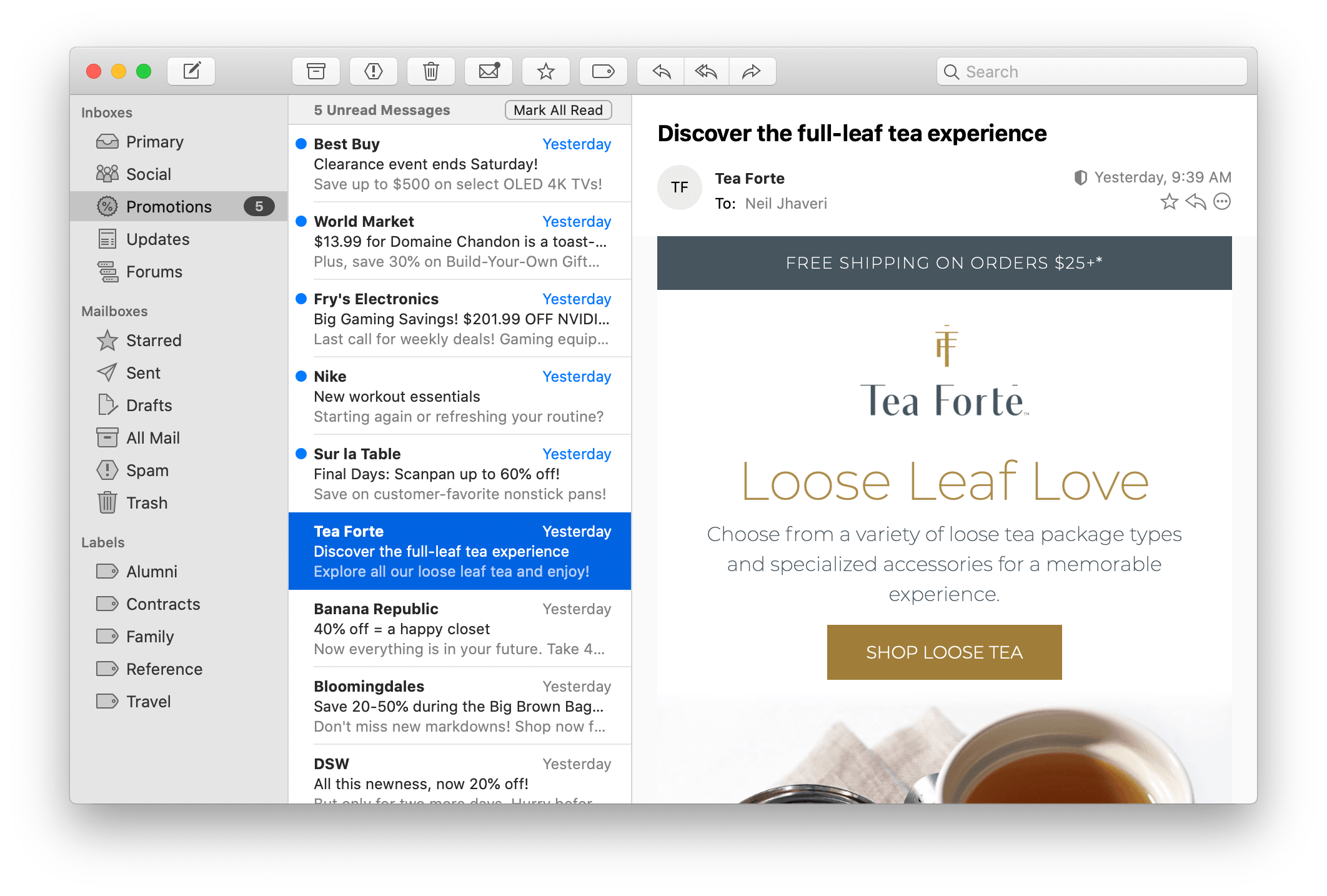The image size is (1327, 896).
Task: Forward the Tea Forte email
Action: coord(752,71)
